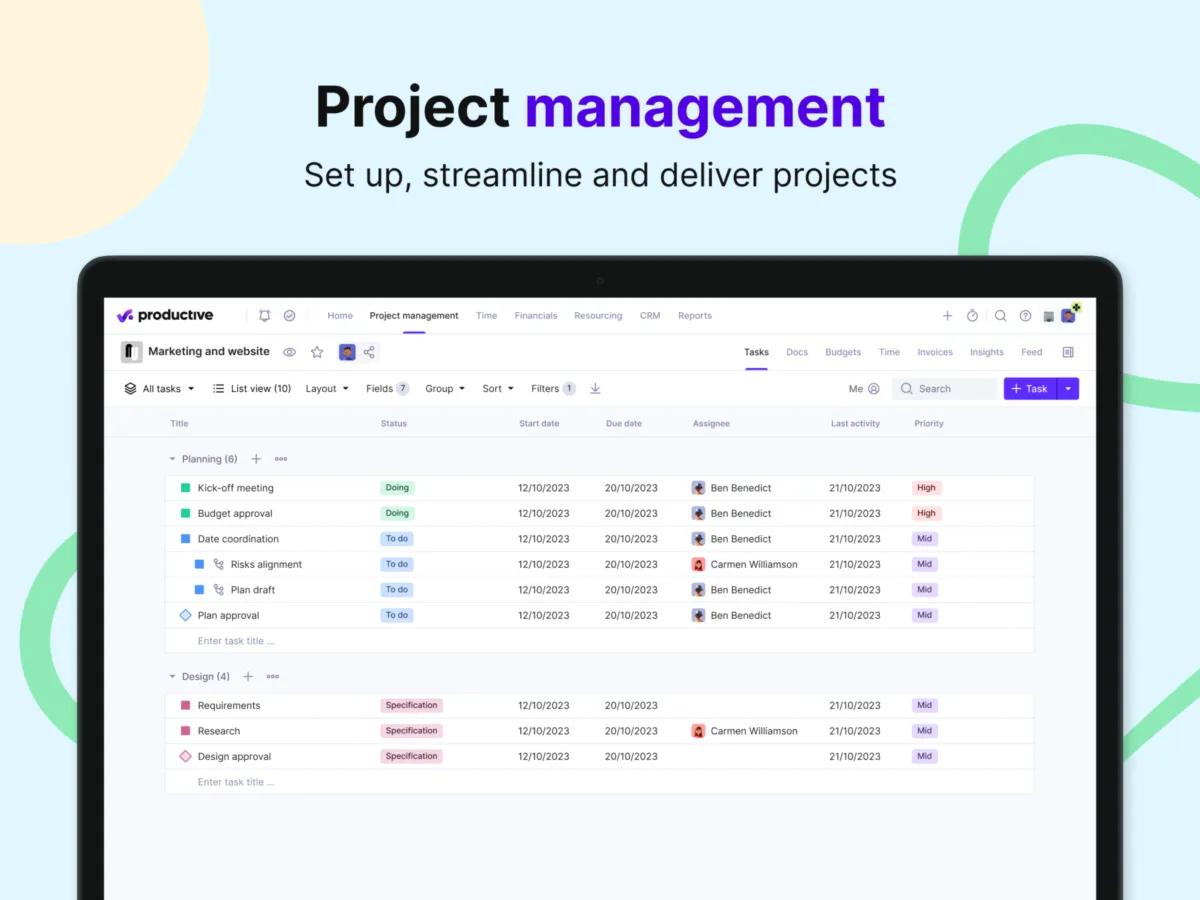Click Enter task title under Design
Image resolution: width=1200 pixels, height=900 pixels.
pyautogui.click(x=236, y=782)
